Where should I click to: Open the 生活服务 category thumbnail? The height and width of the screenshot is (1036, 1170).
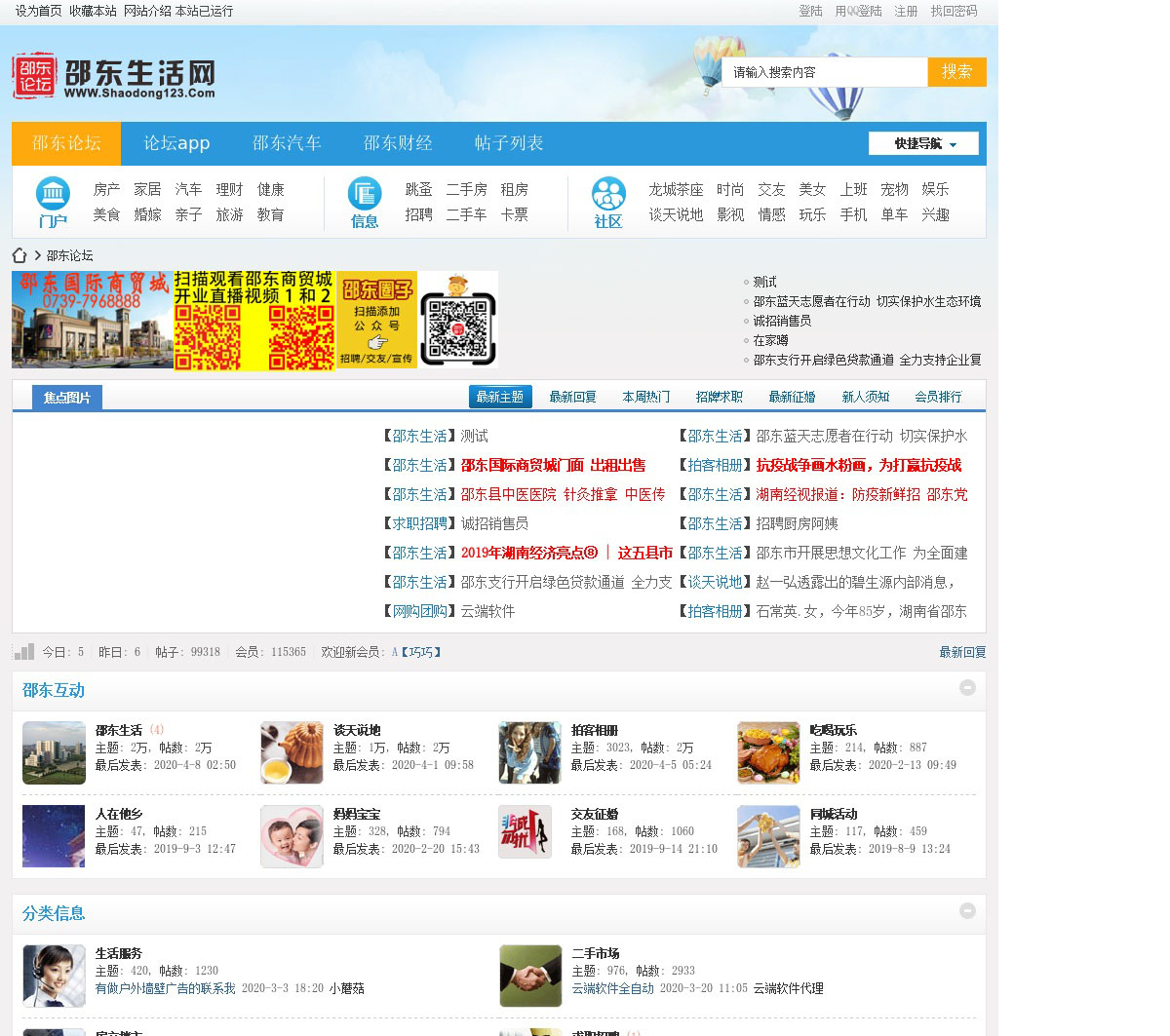coord(54,976)
